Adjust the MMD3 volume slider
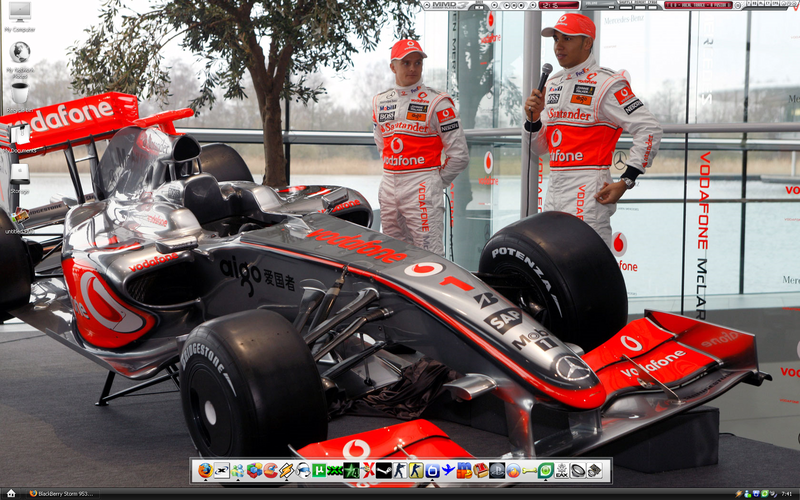800x500 pixels. (601, 7)
